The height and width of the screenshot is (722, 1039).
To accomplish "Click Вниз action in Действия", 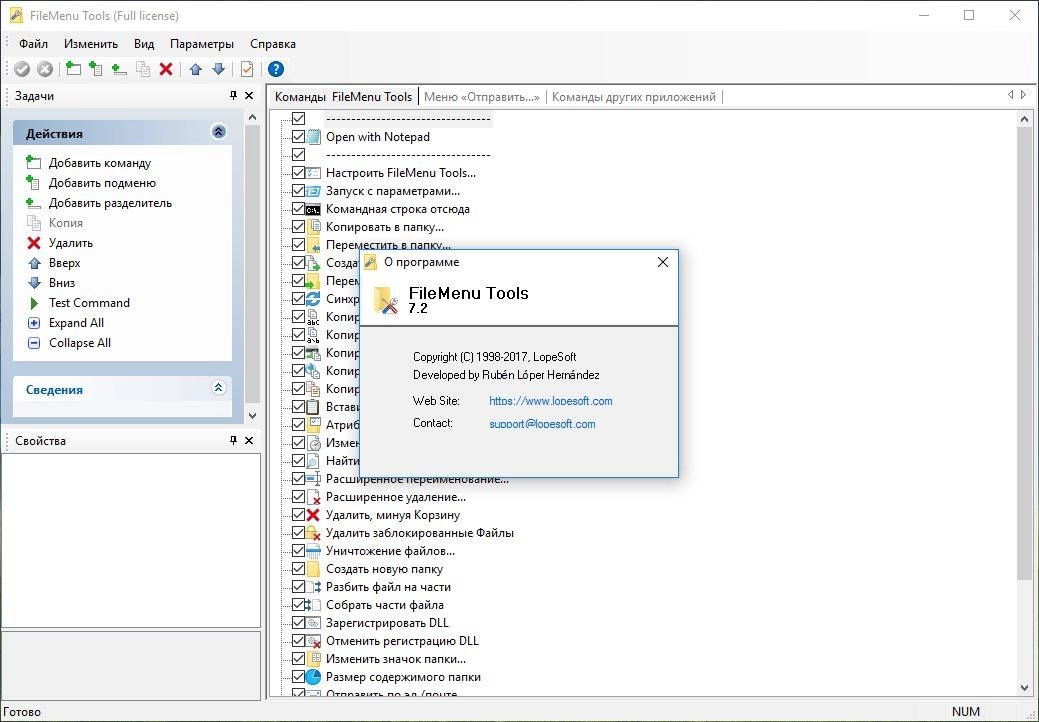I will tap(62, 284).
